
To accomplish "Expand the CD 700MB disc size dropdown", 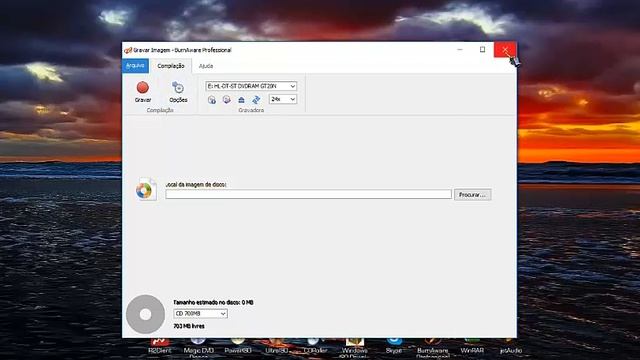I will pos(200,313).
